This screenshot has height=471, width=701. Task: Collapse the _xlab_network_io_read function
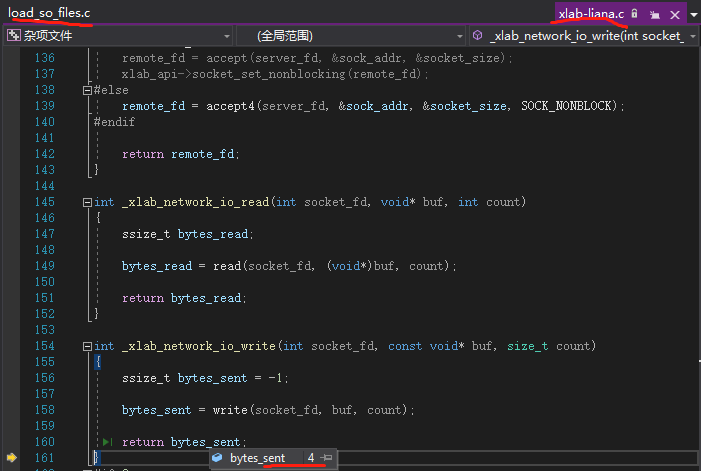(87, 202)
